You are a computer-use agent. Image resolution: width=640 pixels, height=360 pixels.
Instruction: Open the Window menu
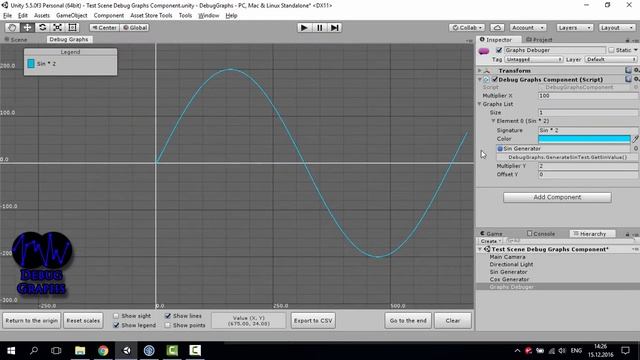click(x=209, y=16)
